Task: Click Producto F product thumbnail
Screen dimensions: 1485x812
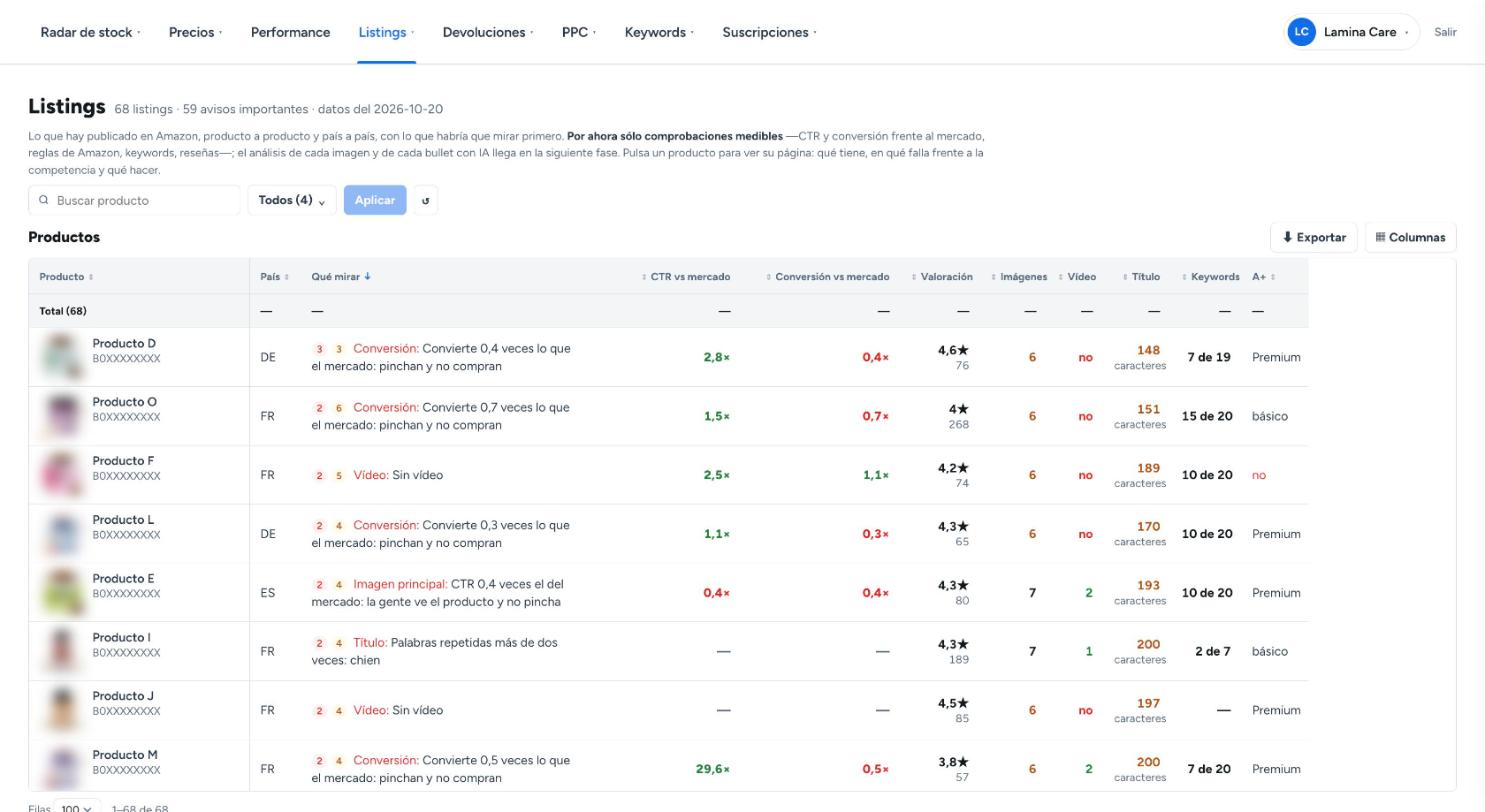Action: 61,475
